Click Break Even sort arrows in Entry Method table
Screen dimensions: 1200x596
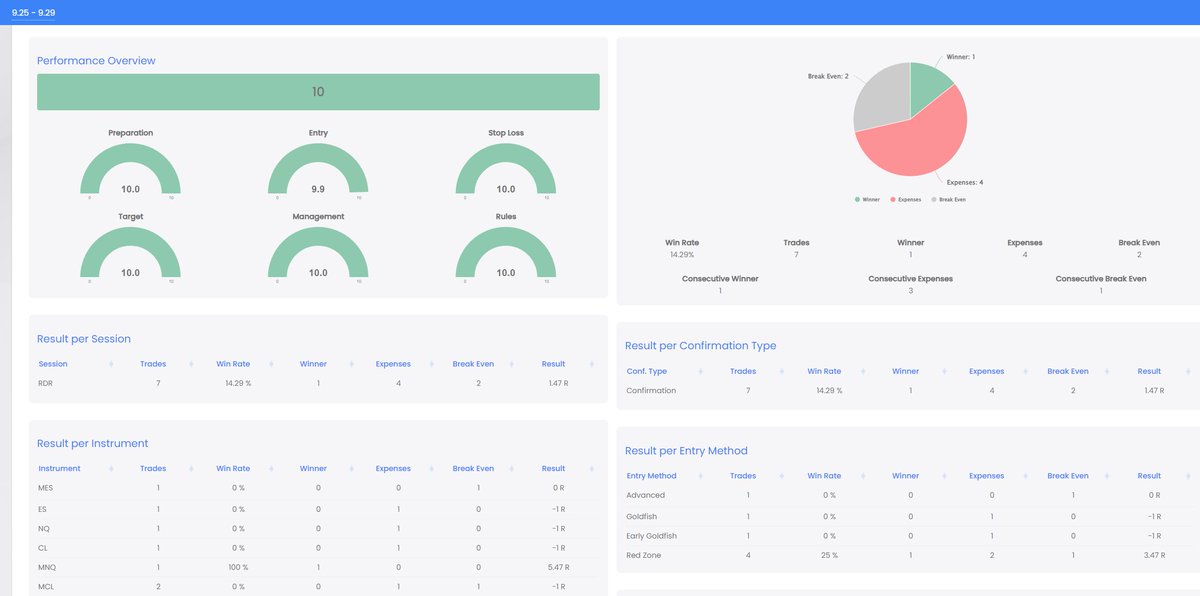[x=1105, y=476]
